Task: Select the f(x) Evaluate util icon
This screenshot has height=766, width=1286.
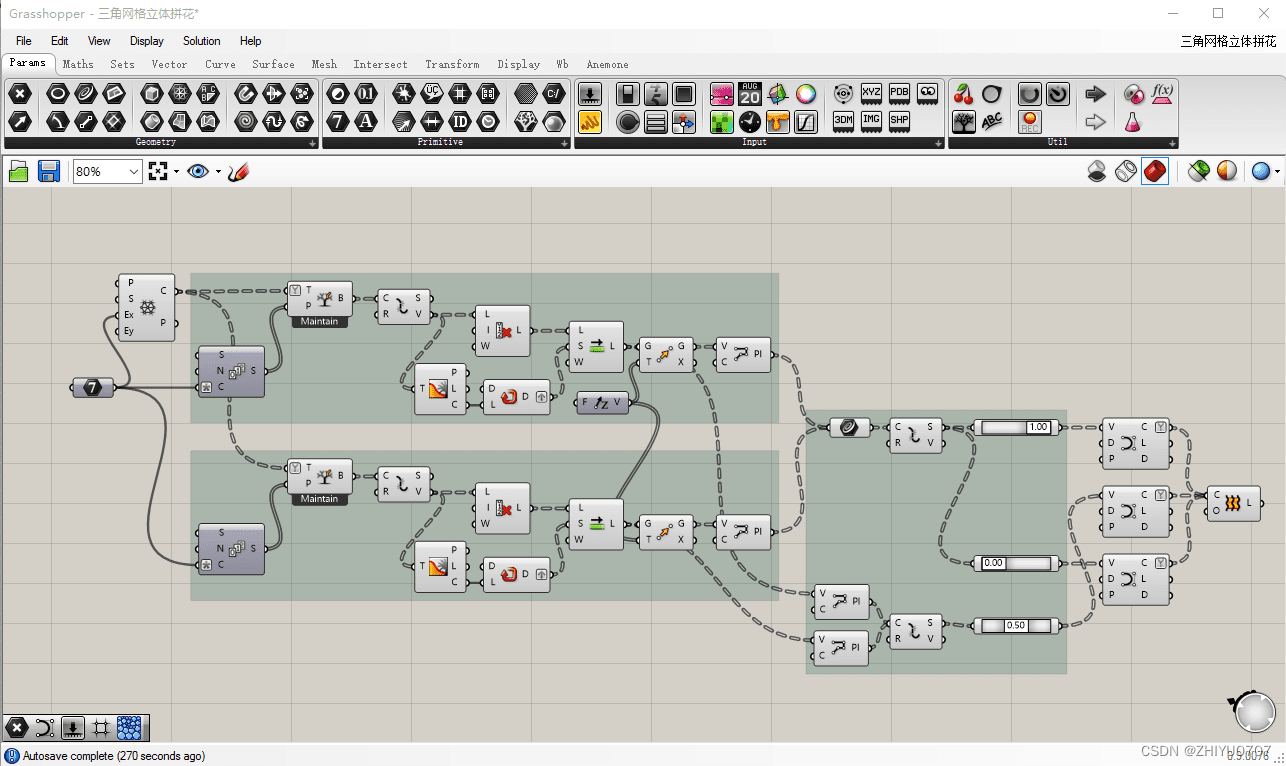Action: click(1162, 93)
